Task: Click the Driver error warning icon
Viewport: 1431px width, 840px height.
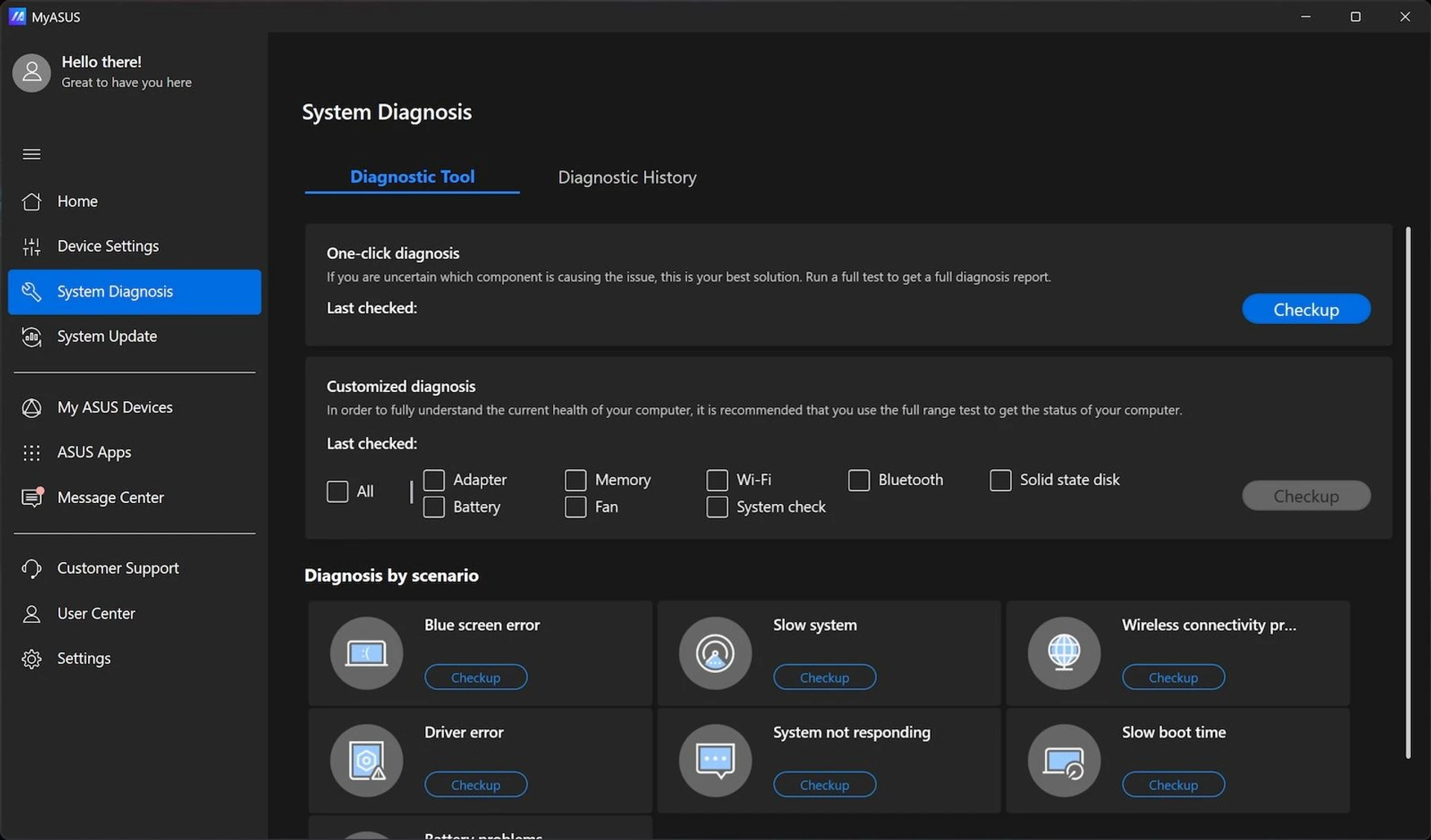Action: tap(366, 760)
